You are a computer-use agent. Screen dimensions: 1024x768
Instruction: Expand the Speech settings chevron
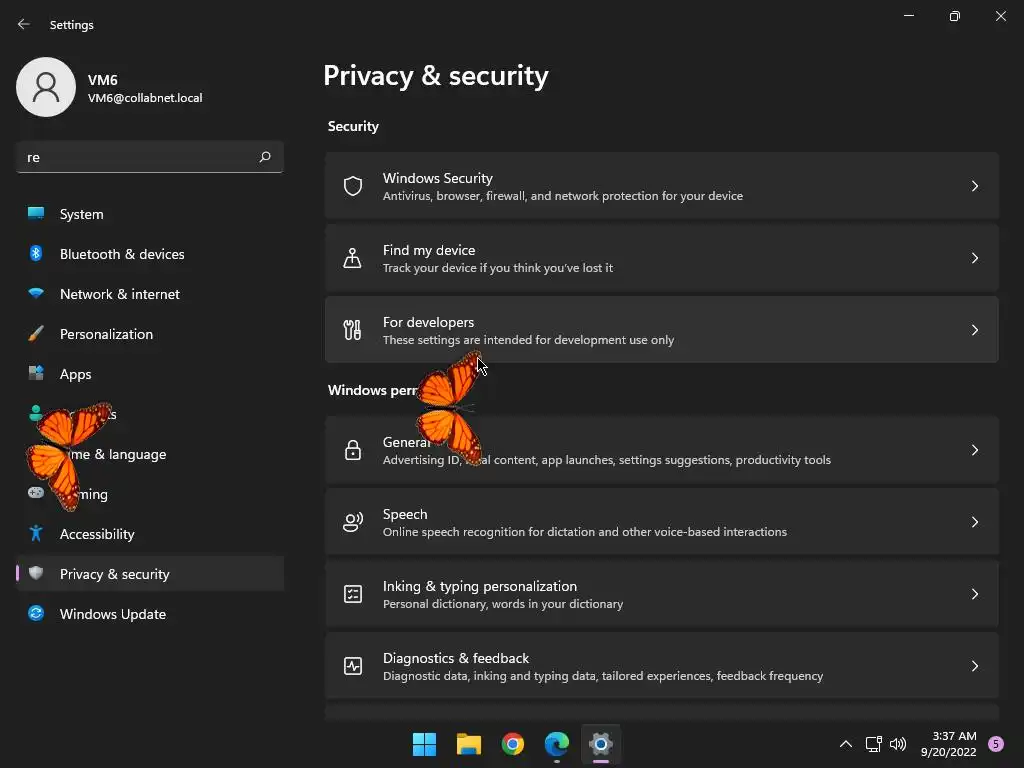click(975, 522)
